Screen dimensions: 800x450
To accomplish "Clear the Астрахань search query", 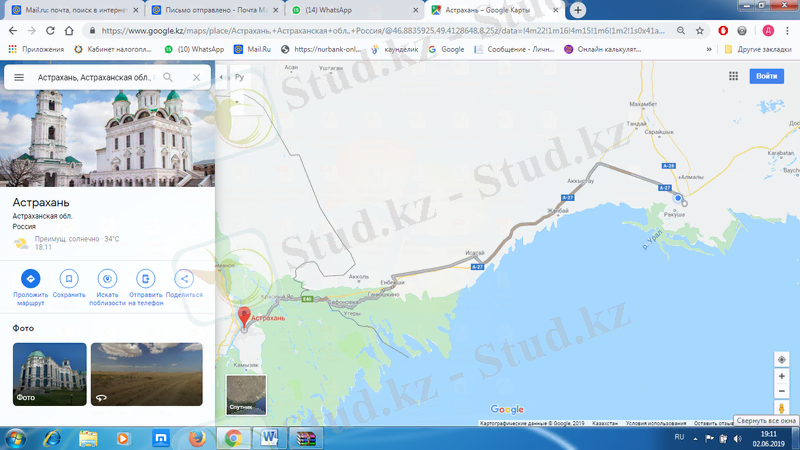I will click(x=196, y=78).
